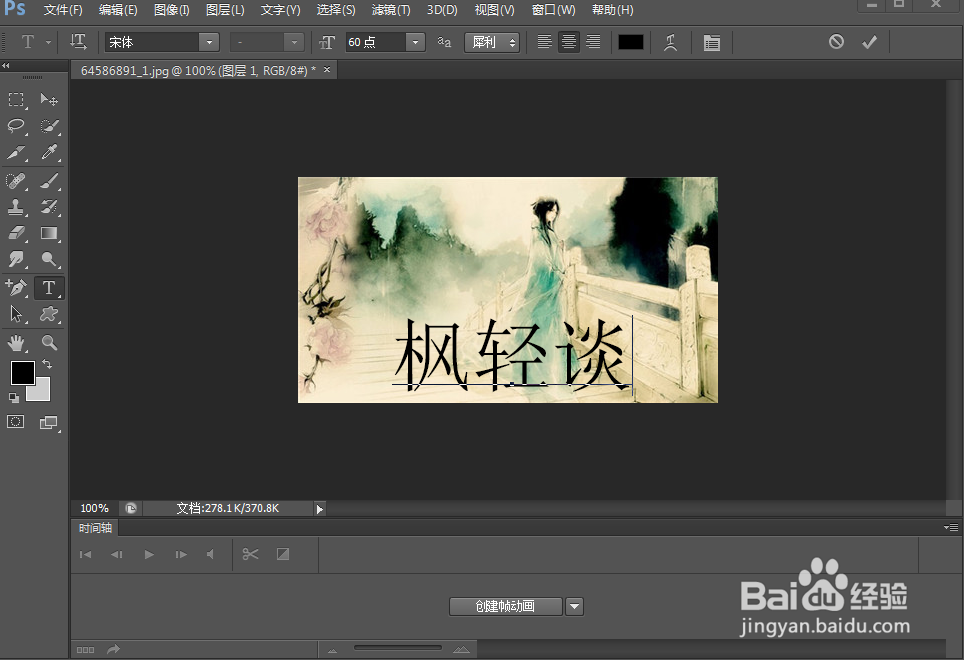The image size is (964, 660).
Task: Select the 时间轴 panel tab
Action: coord(95,528)
